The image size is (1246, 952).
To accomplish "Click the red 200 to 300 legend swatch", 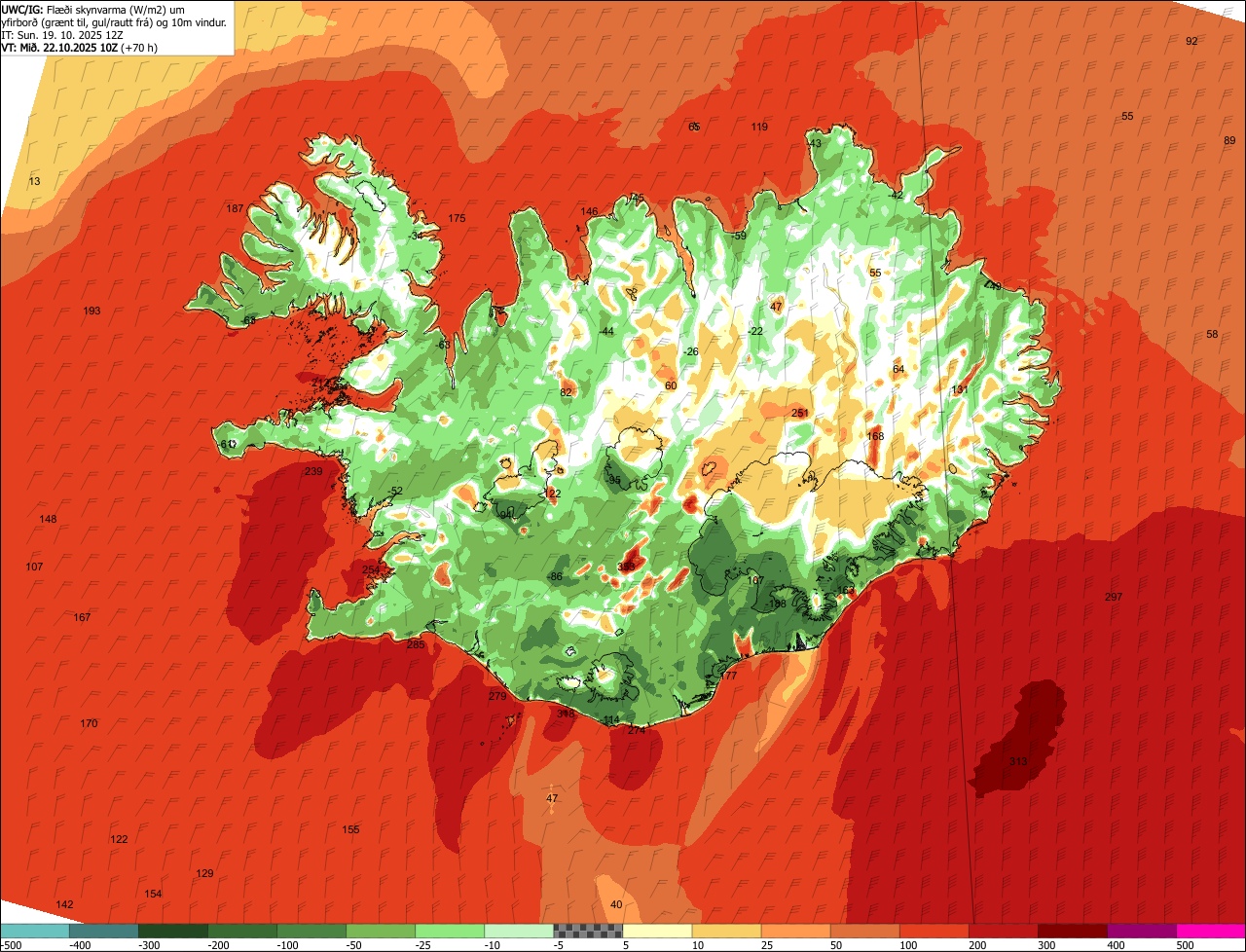I will pos(1003,931).
